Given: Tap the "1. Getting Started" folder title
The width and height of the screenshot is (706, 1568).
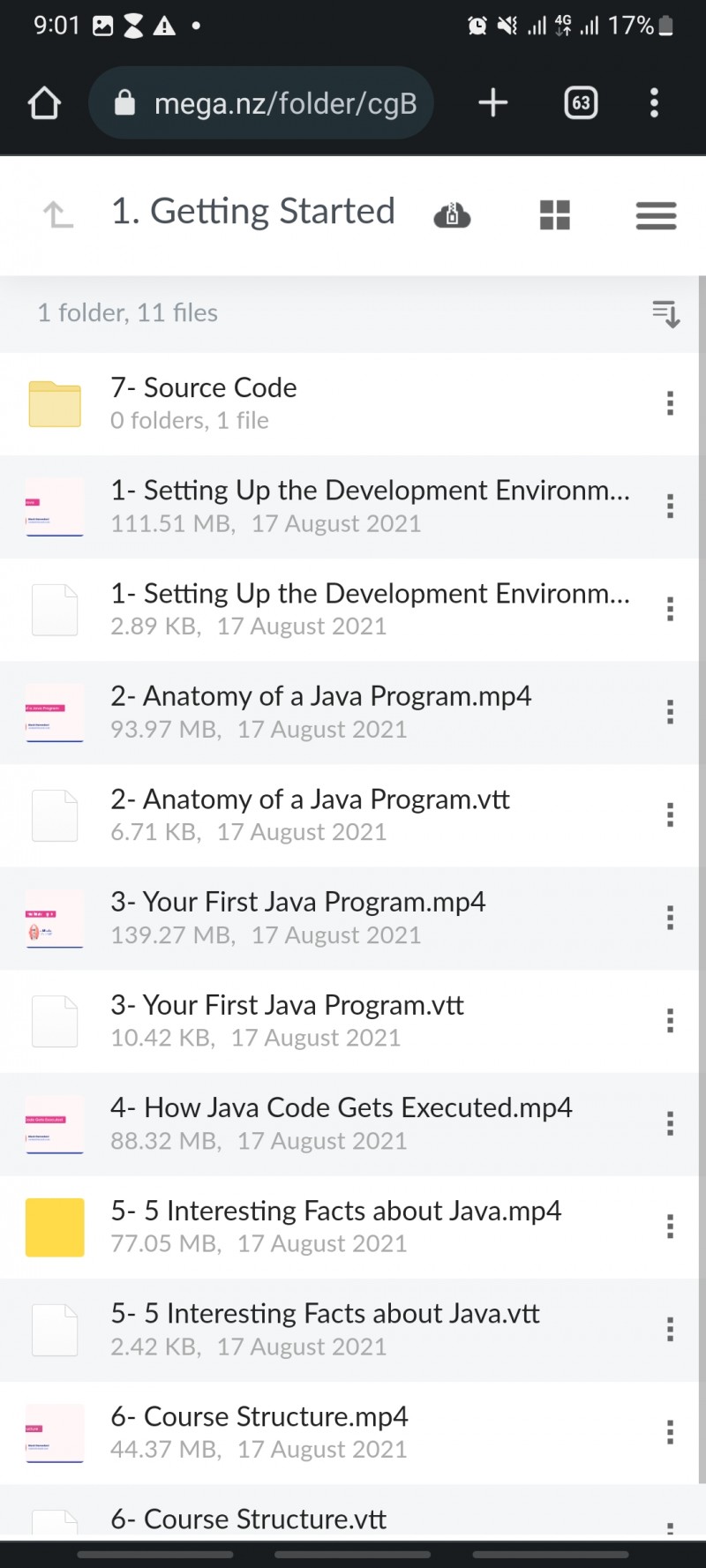Looking at the screenshot, I should 252,213.
